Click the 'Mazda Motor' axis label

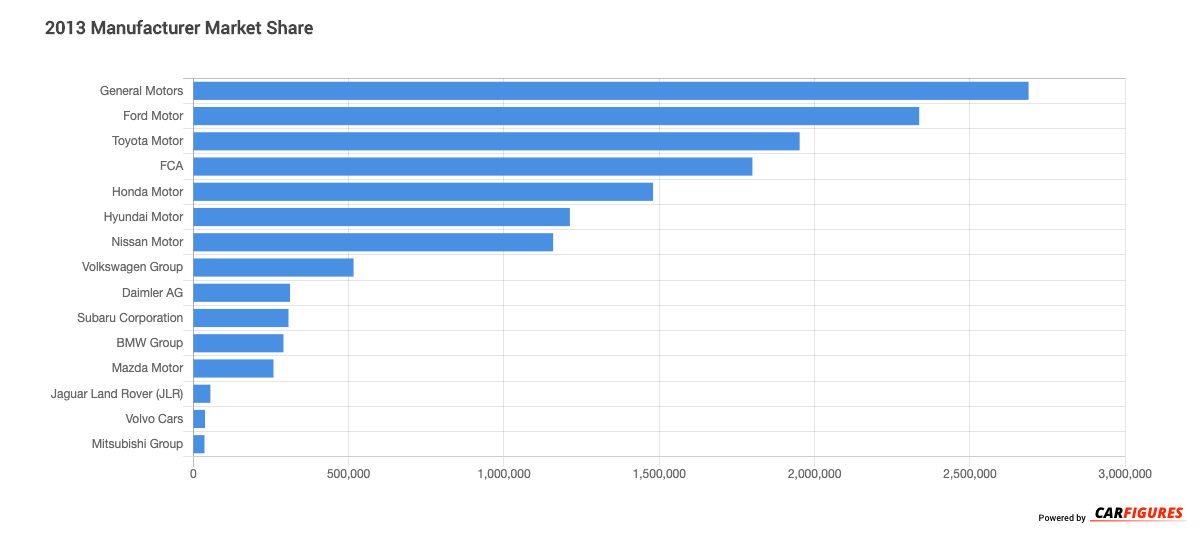click(x=148, y=368)
